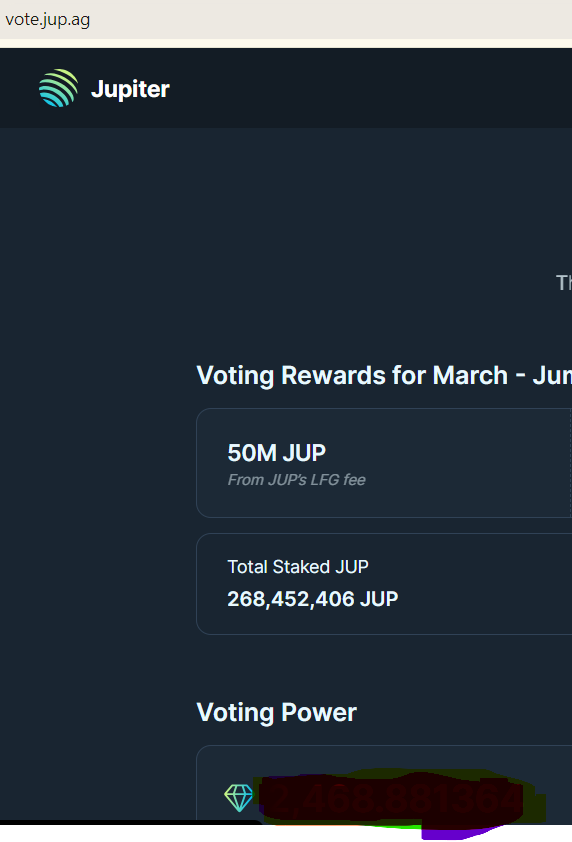
Task: Click the dark header bar right of Jupiter
Action: tap(371, 88)
